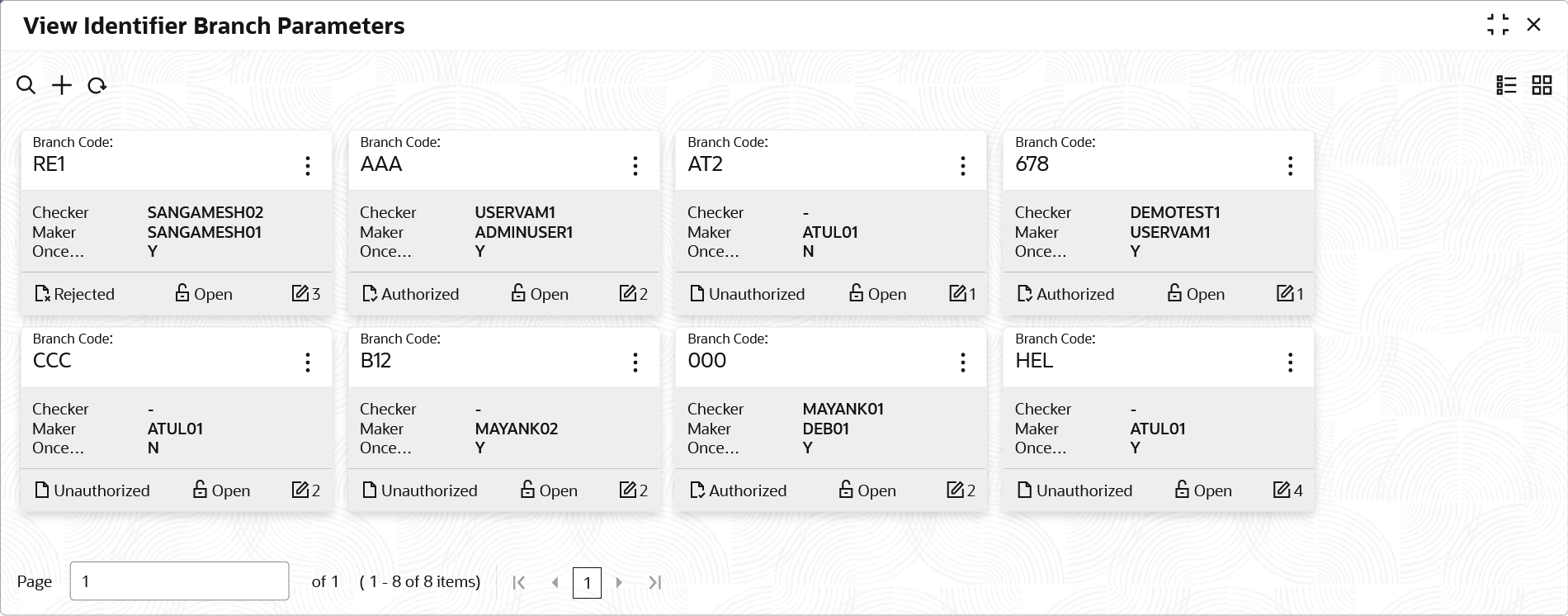Screen dimensions: 1568x616
Task: Go to the next page arrow
Action: coord(619,582)
